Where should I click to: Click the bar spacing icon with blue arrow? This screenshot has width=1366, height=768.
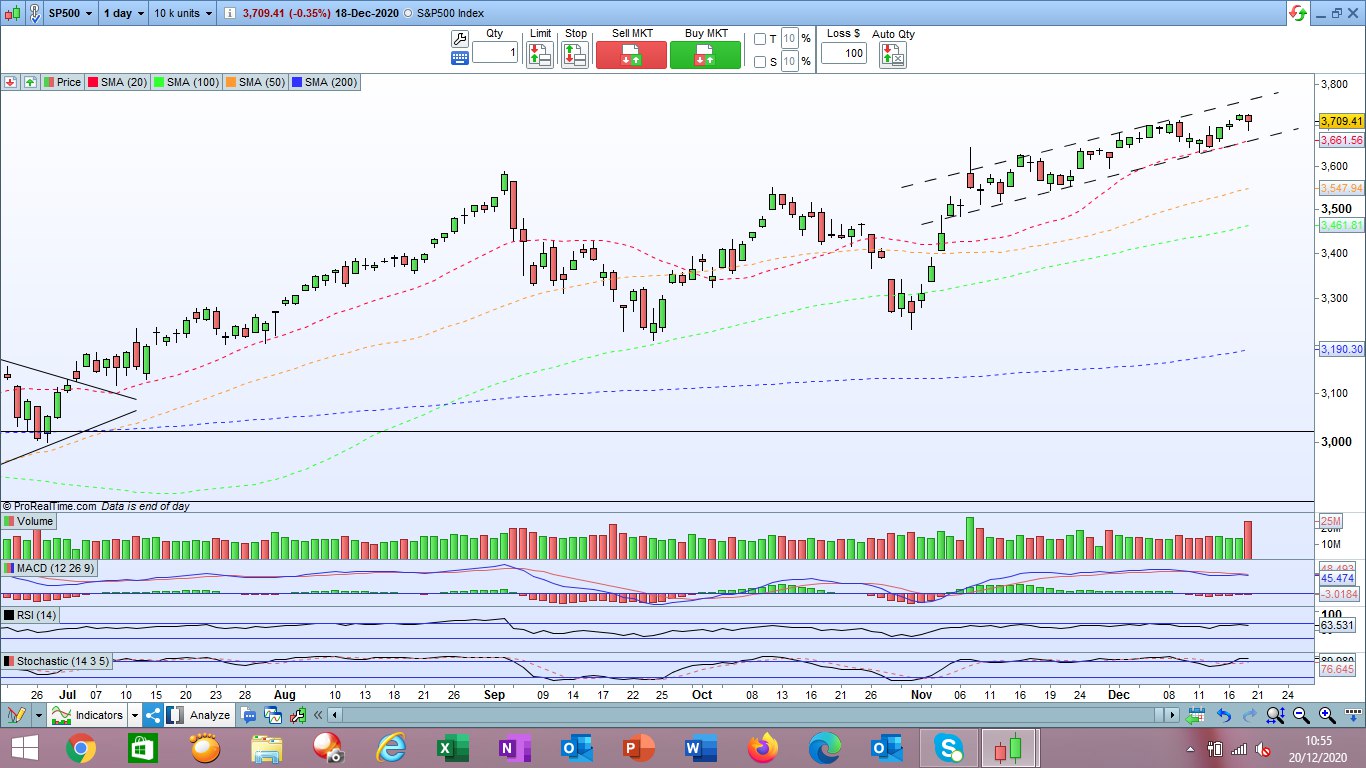[1352, 715]
